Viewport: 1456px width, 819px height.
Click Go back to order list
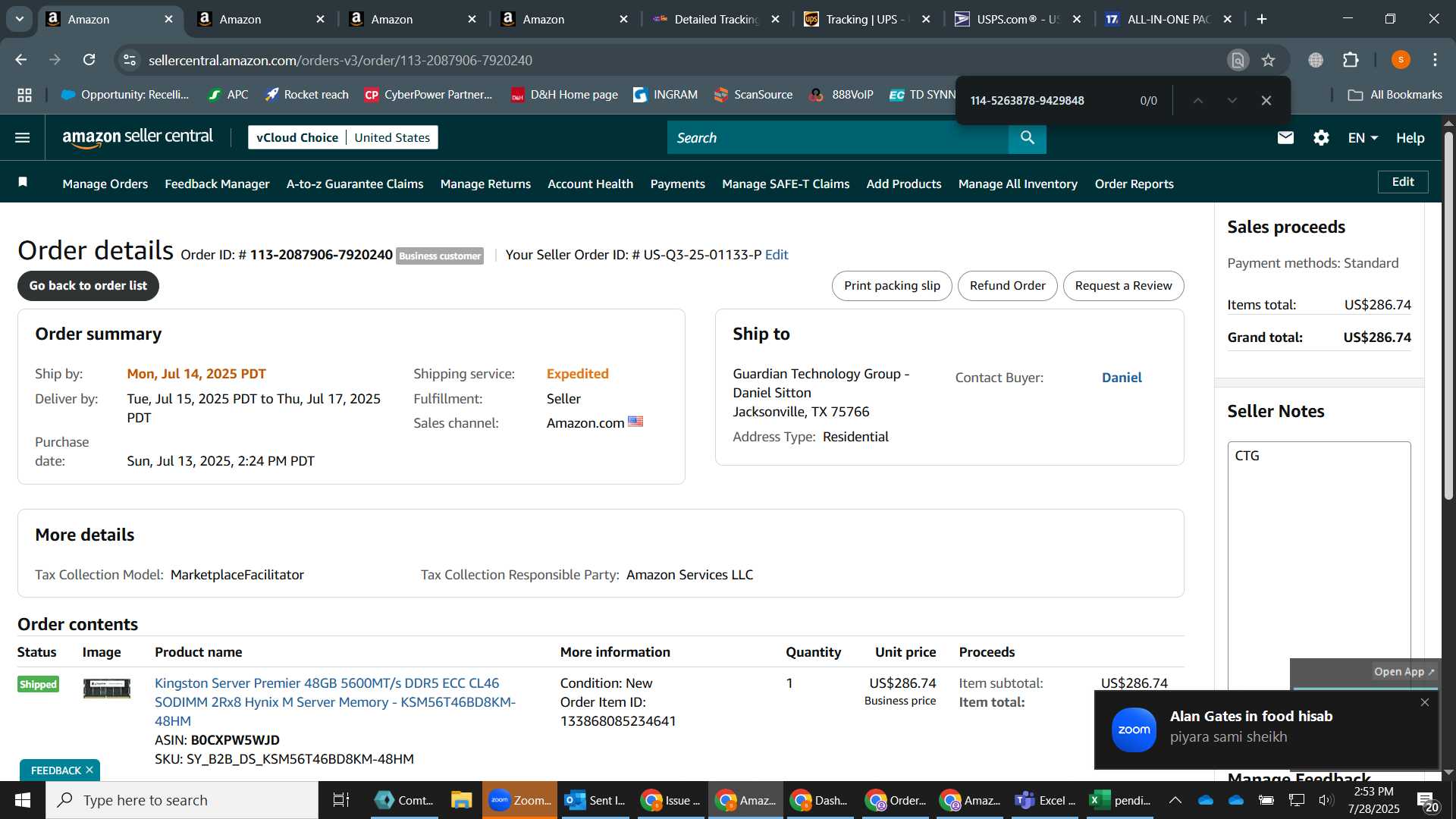pyautogui.click(x=88, y=286)
